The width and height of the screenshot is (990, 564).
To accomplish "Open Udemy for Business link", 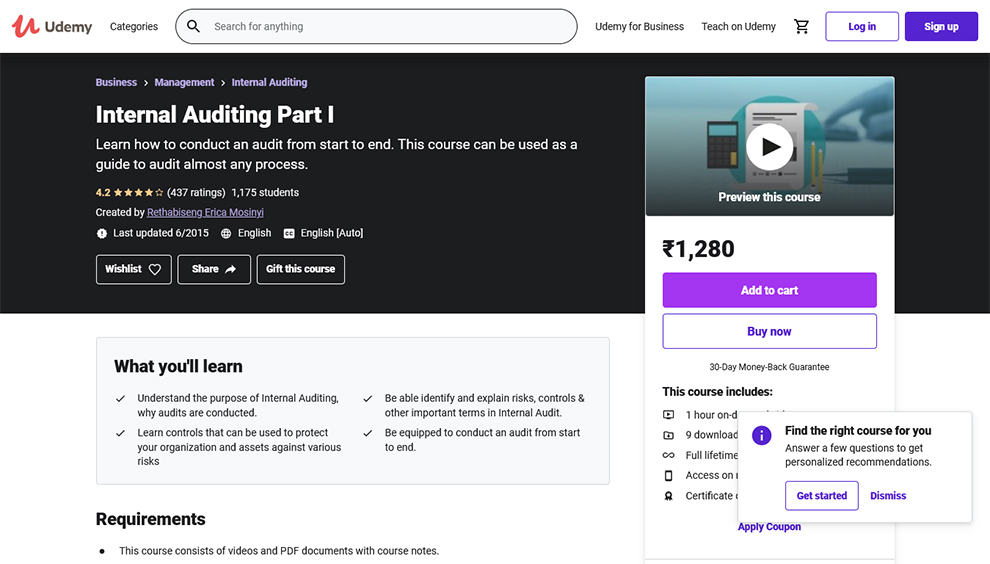I will pyautogui.click(x=639, y=27).
